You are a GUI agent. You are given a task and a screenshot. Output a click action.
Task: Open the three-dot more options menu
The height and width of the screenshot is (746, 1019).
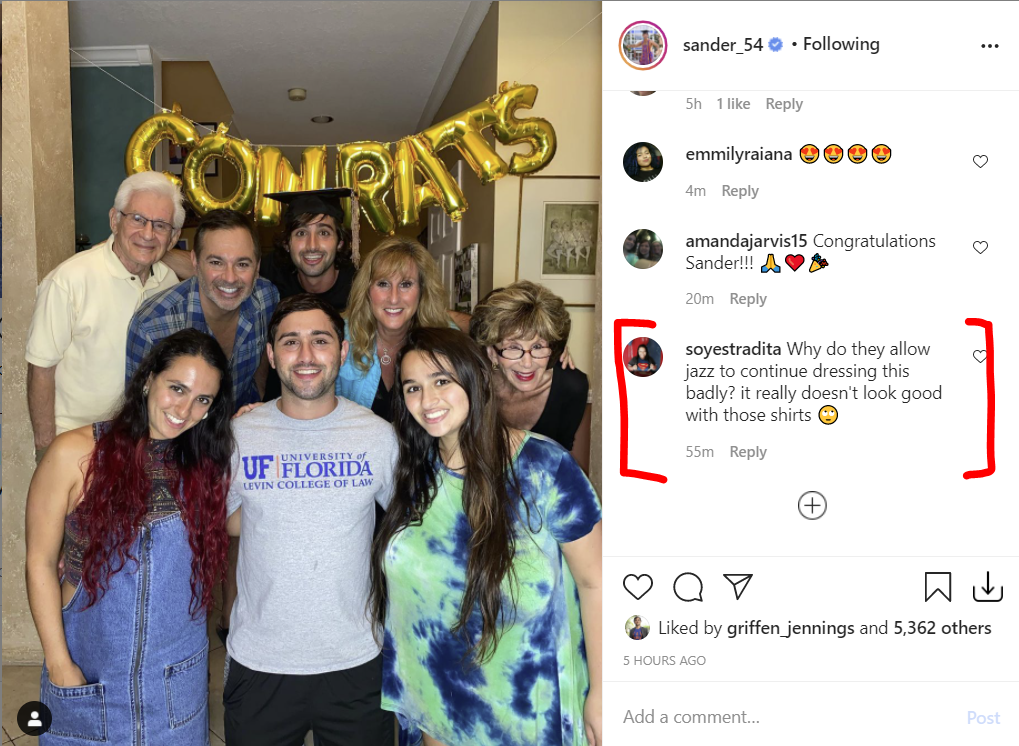tap(989, 46)
